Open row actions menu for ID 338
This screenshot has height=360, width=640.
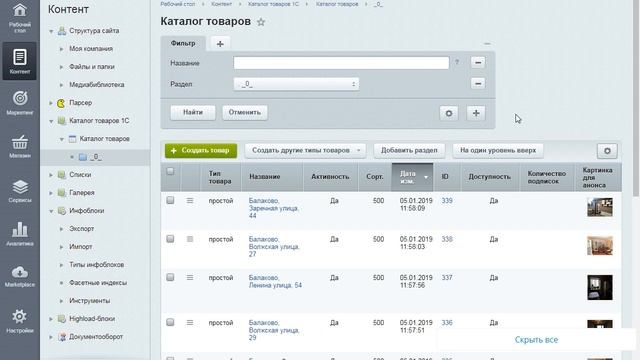[x=190, y=239]
